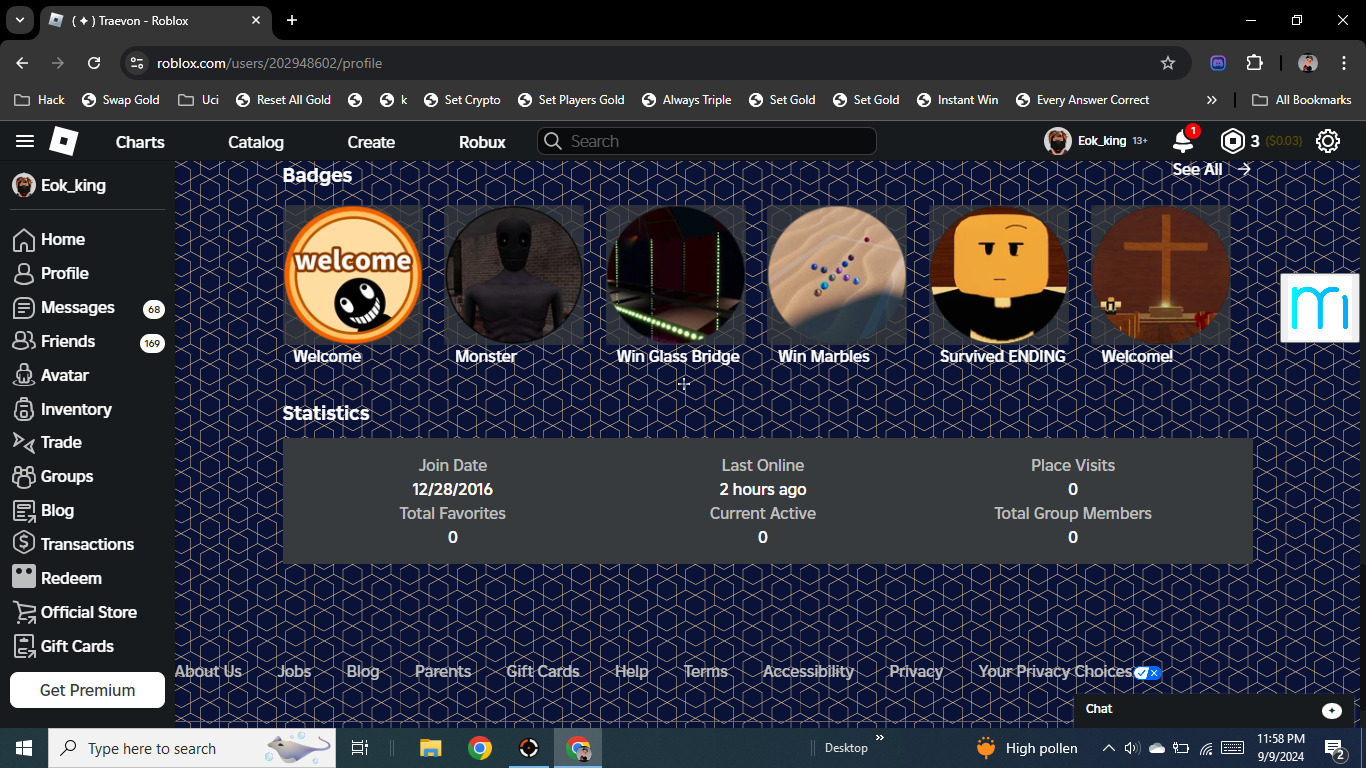Toggle the Your Privacy Choices switch icon
This screenshot has width=1366, height=768.
1148,673
